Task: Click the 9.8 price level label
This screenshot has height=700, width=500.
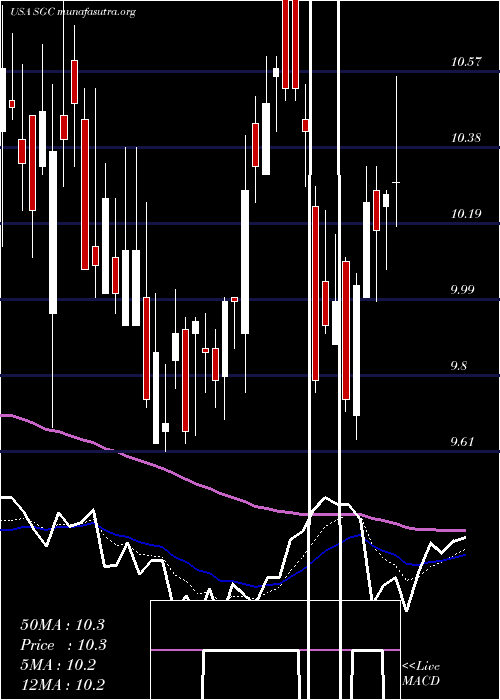Action: 459,366
